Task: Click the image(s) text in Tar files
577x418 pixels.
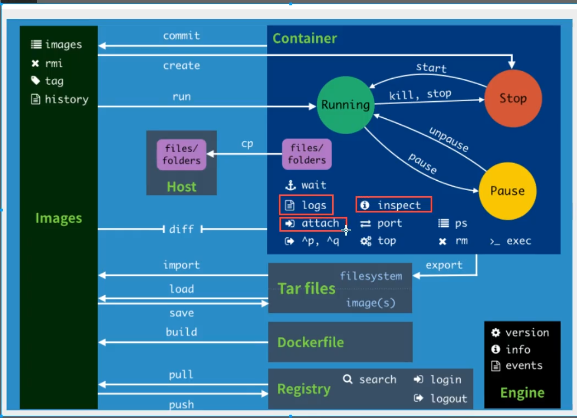Action: pyautogui.click(x=371, y=303)
